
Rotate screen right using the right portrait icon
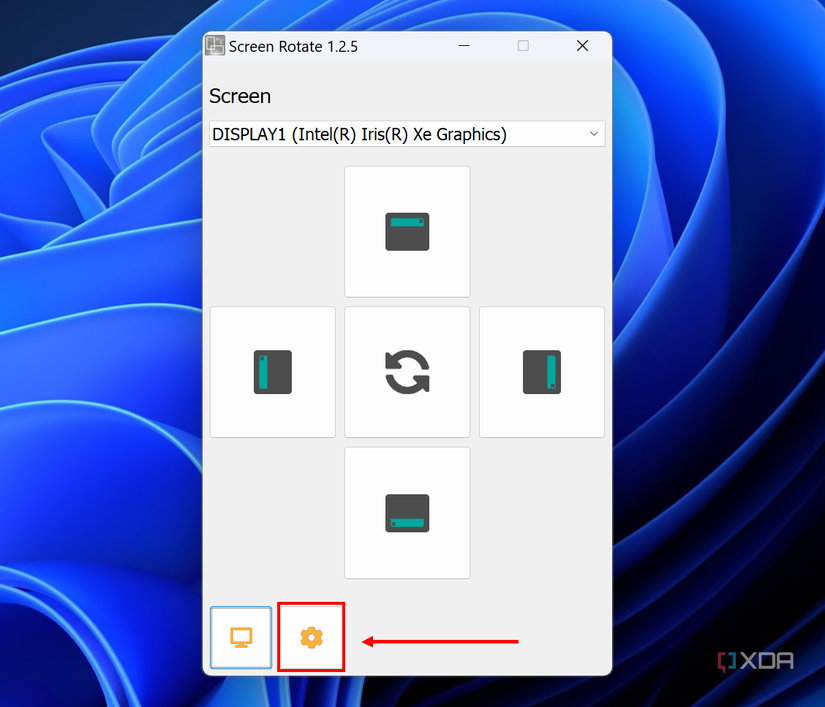point(541,371)
